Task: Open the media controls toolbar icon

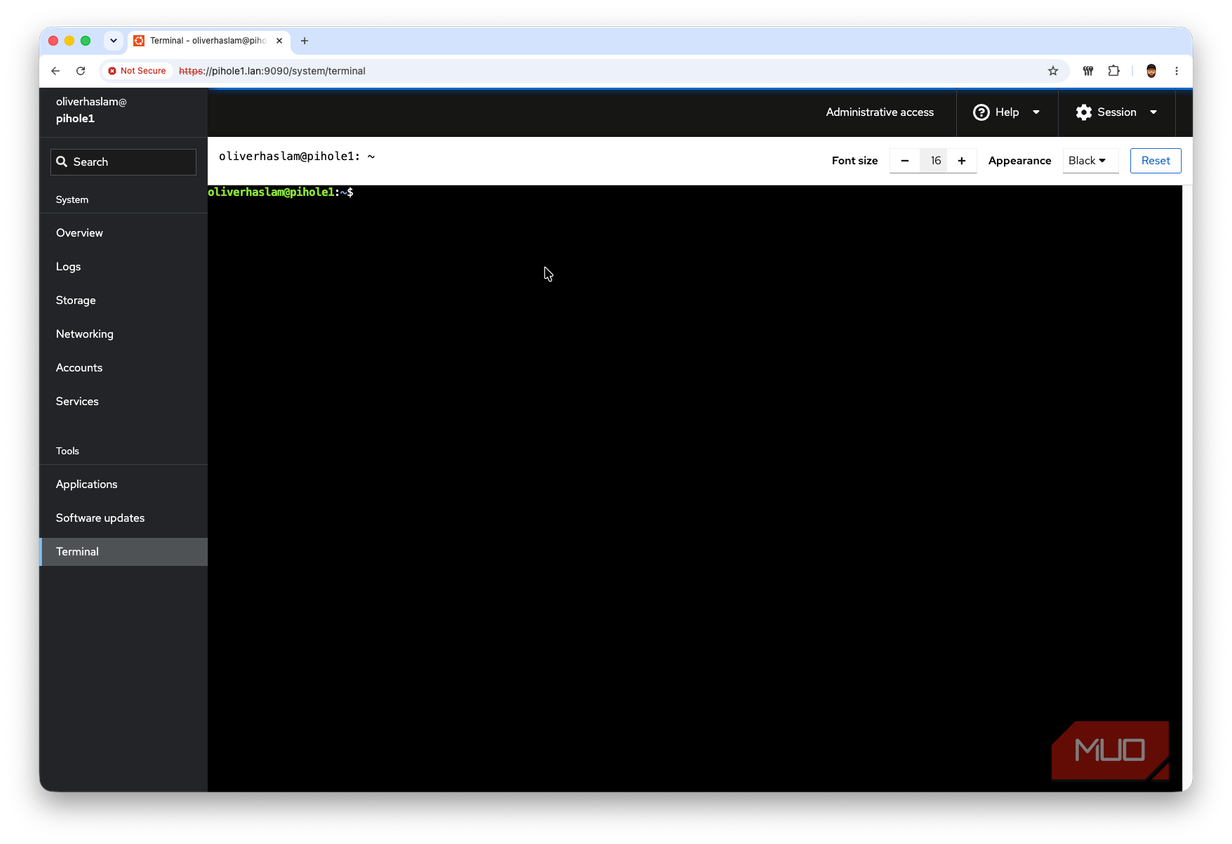Action: pyautogui.click(x=1088, y=71)
